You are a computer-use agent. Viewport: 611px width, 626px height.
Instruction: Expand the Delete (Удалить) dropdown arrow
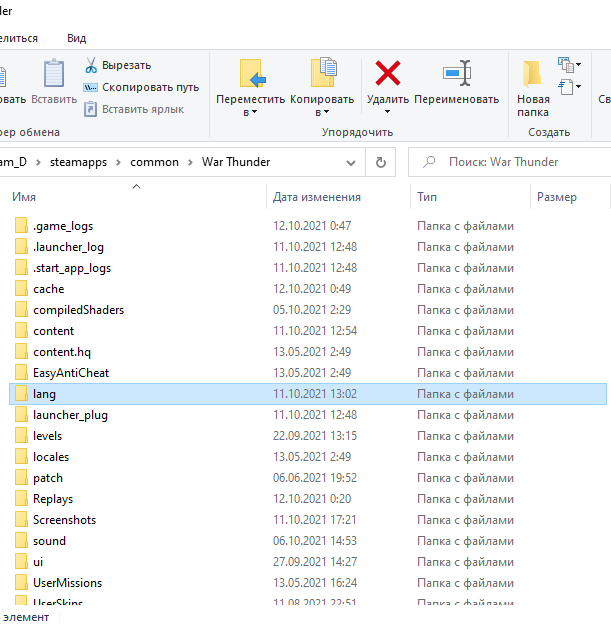point(387,112)
